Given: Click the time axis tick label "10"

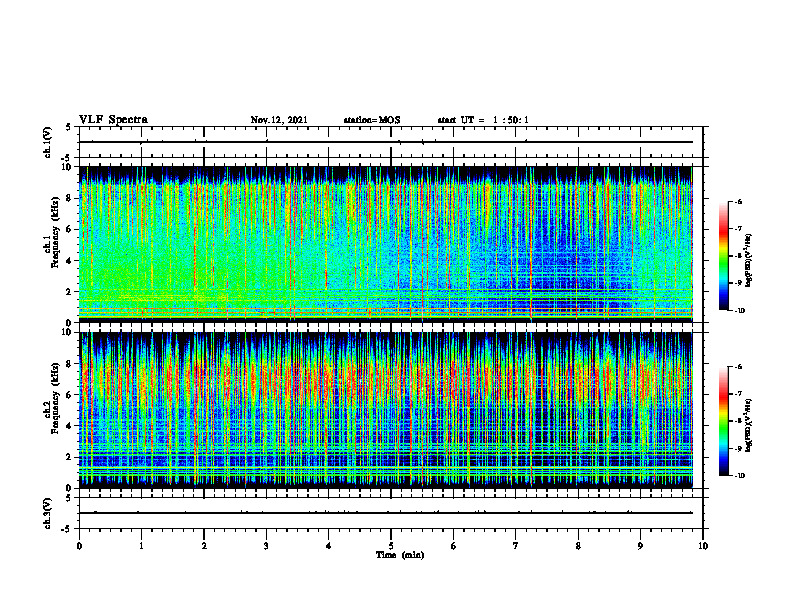Looking at the screenshot, I should (x=703, y=546).
